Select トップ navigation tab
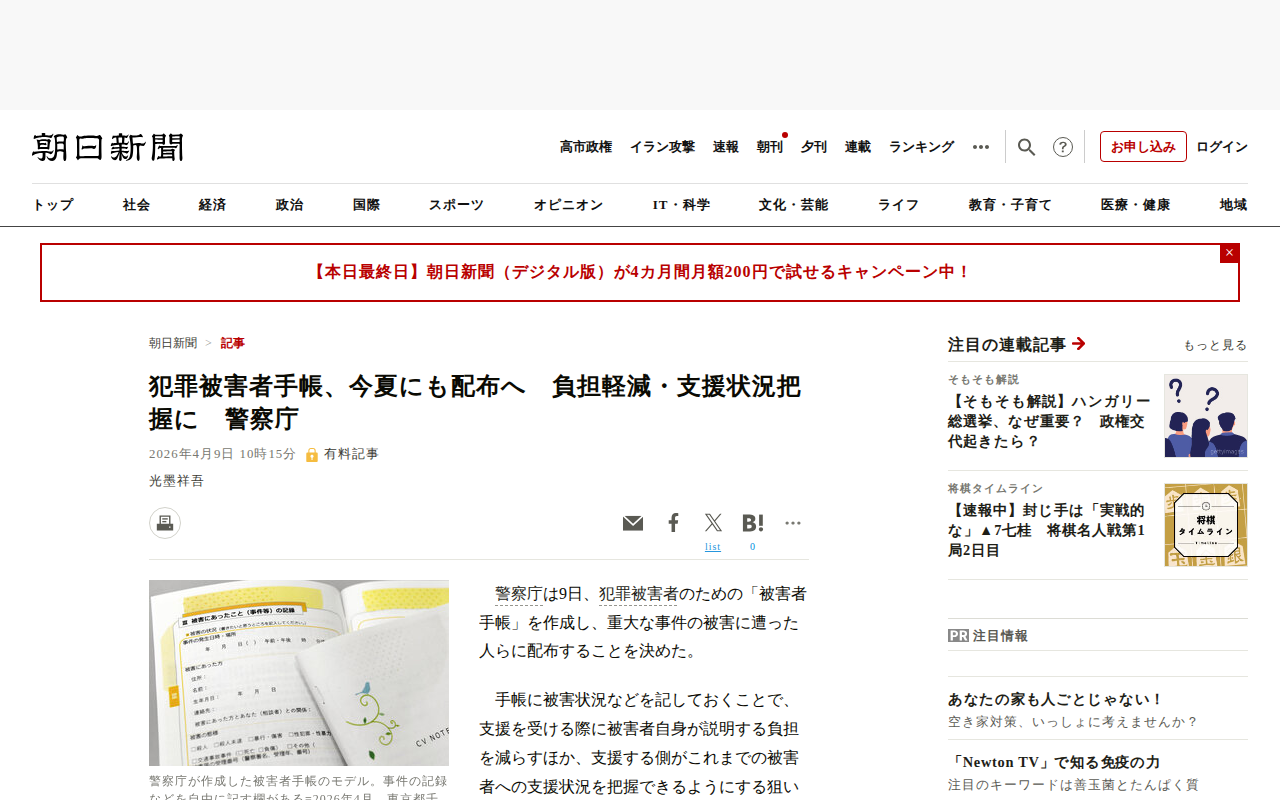1280x800 pixels. 53,205
